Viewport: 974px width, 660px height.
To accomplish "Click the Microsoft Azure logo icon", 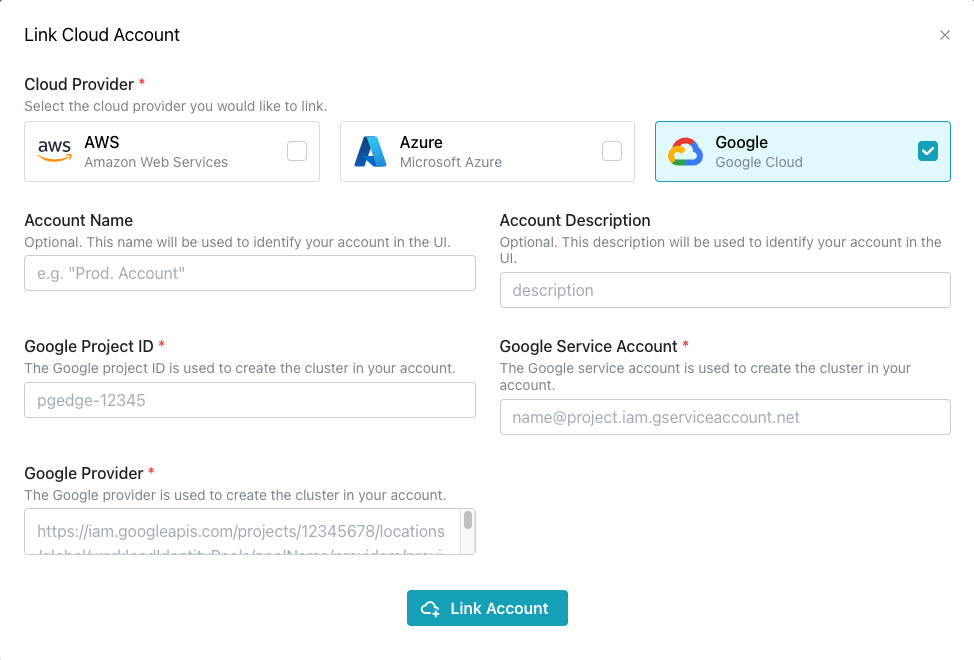I will click(370, 151).
